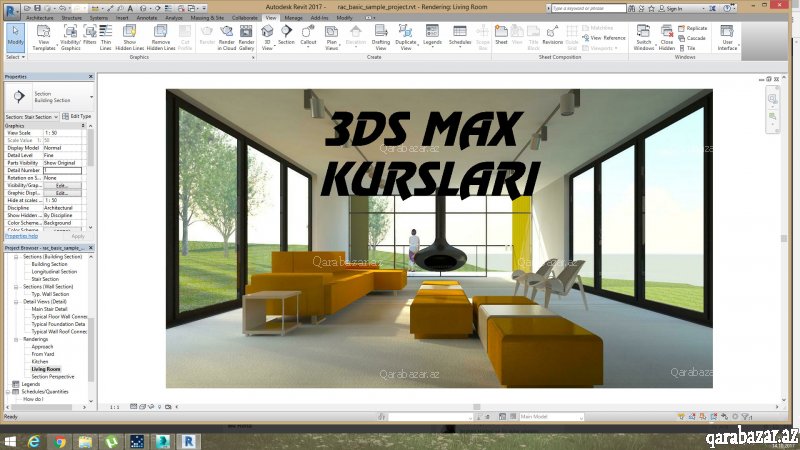This screenshot has width=800, height=450.
Task: Click the search keyword input field
Action: click(588, 8)
